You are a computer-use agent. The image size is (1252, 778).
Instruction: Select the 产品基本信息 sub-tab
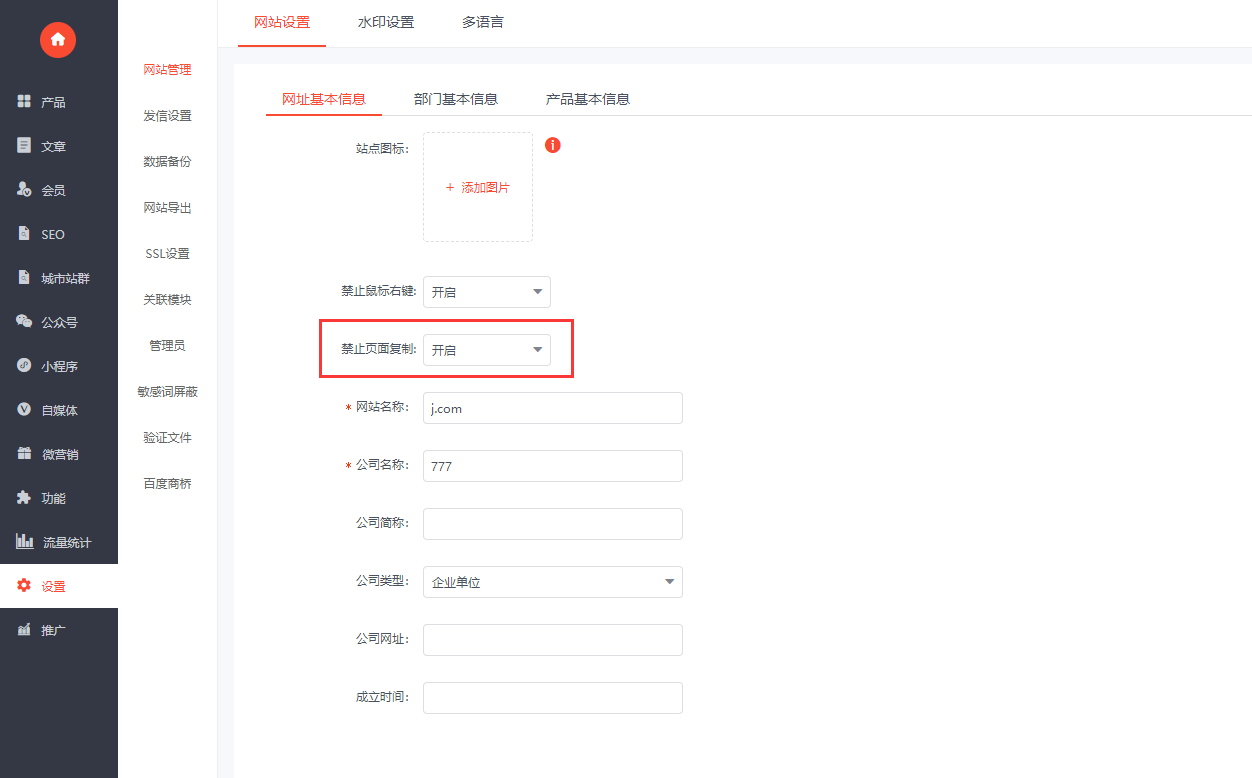click(x=588, y=99)
